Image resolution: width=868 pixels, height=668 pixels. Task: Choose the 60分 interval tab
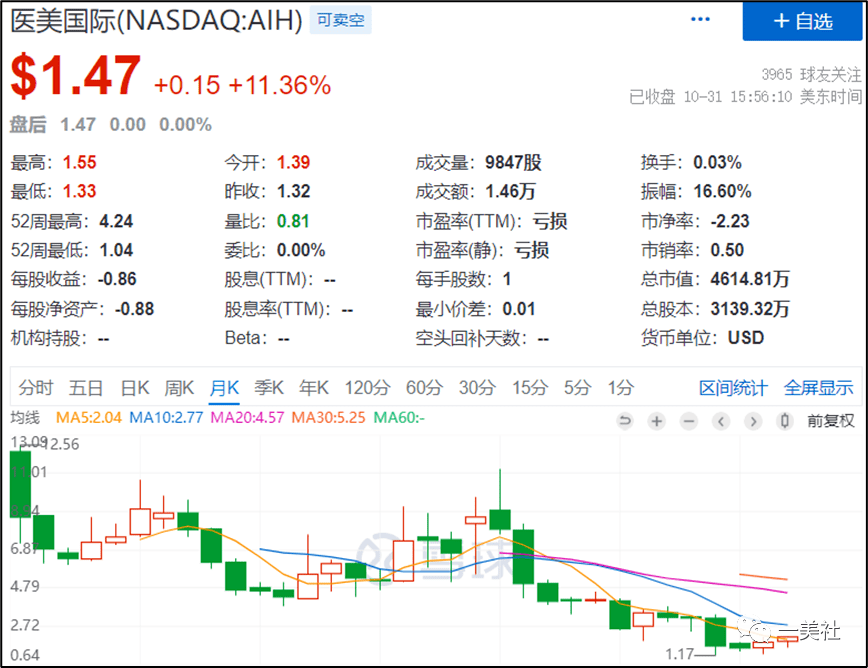tap(424, 388)
